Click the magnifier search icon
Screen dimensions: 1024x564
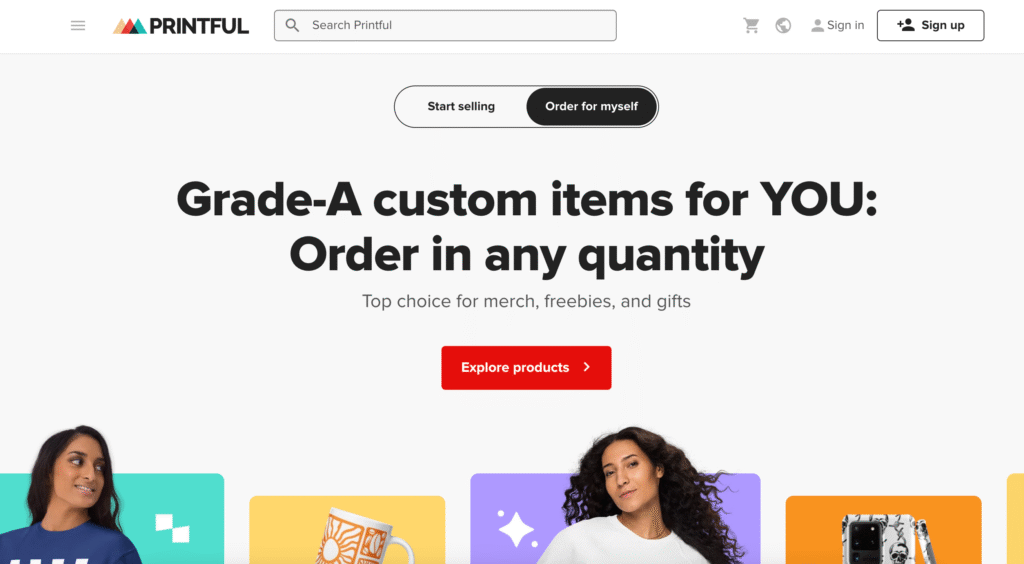pos(293,25)
